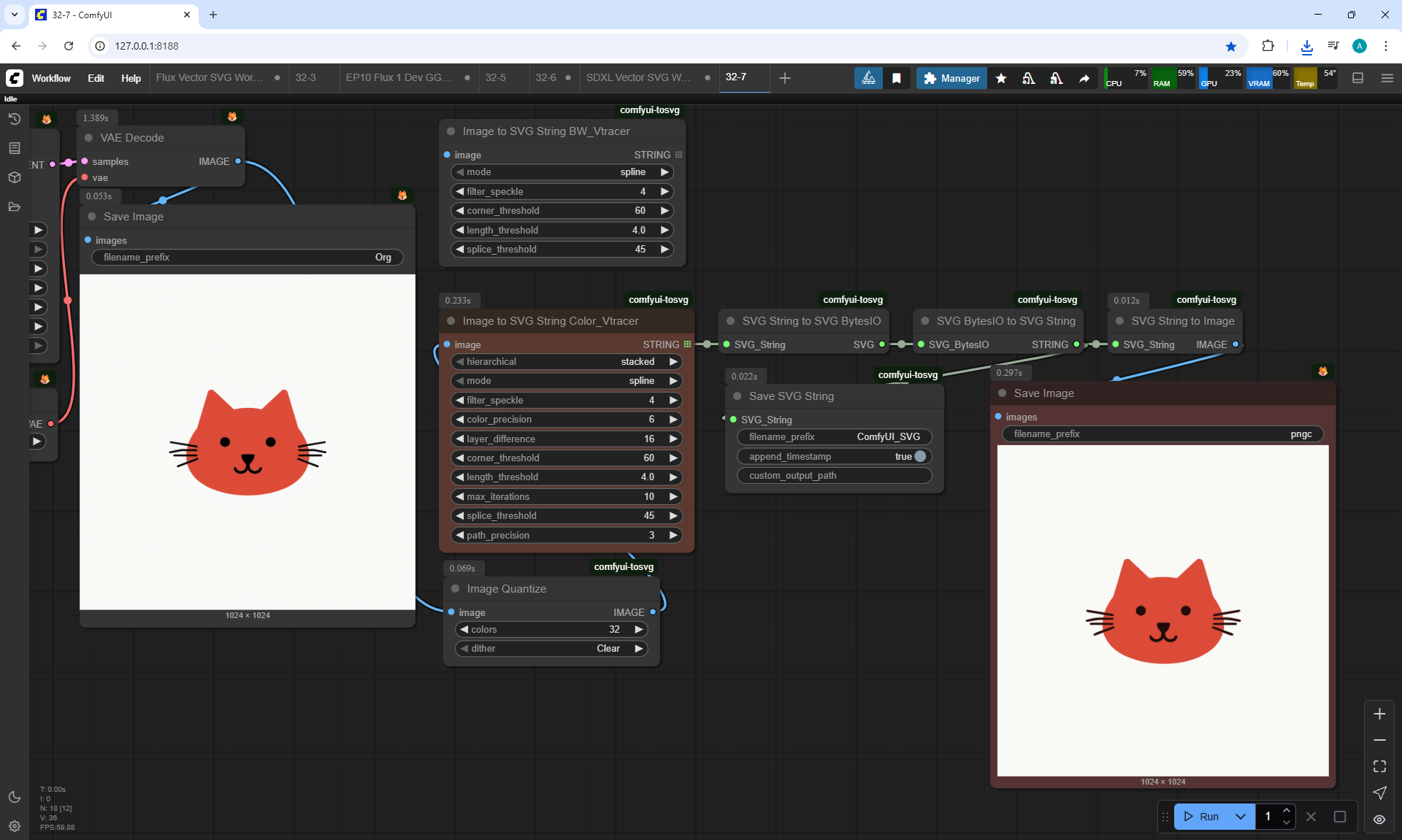
Task: Toggle append_timestamp switch in Save SVG String
Action: point(920,456)
